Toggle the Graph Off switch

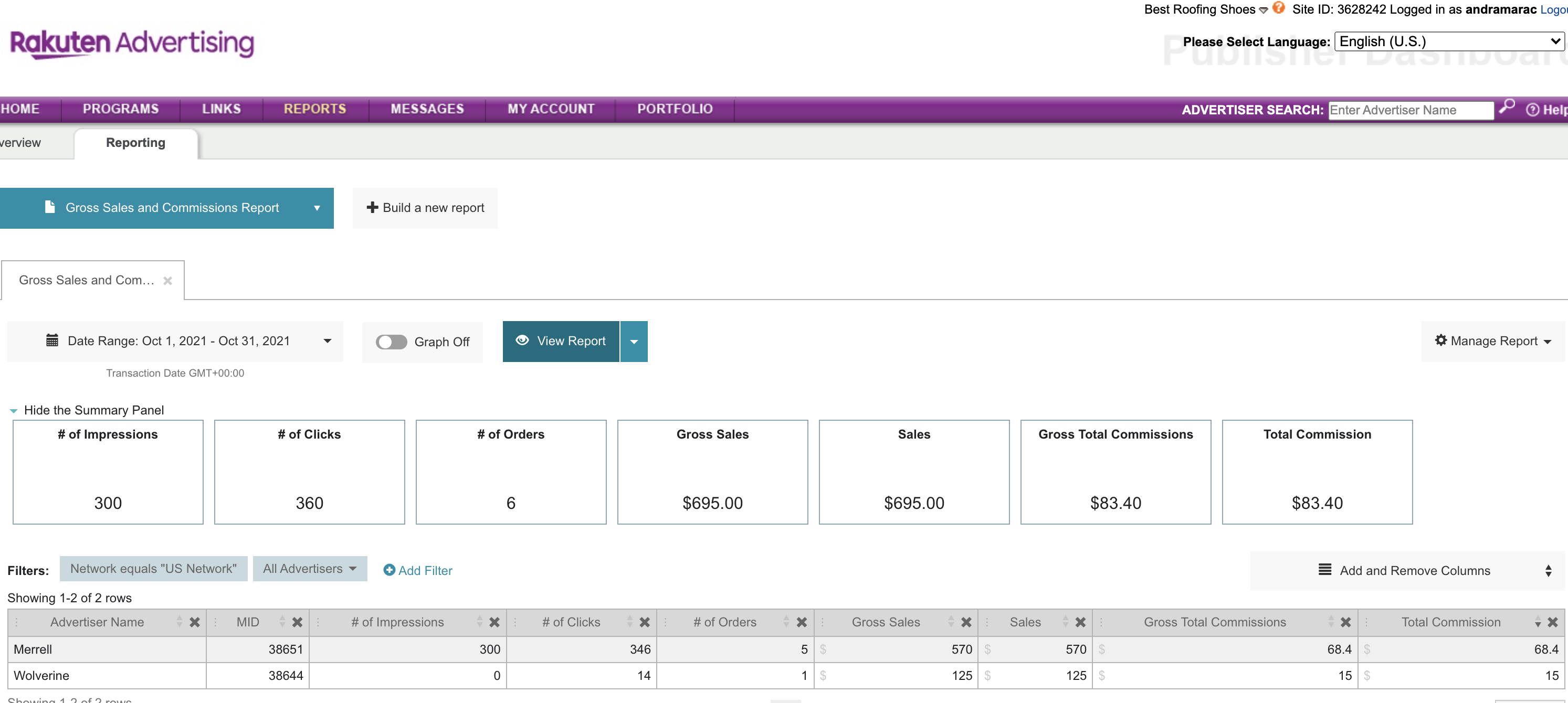(x=391, y=342)
